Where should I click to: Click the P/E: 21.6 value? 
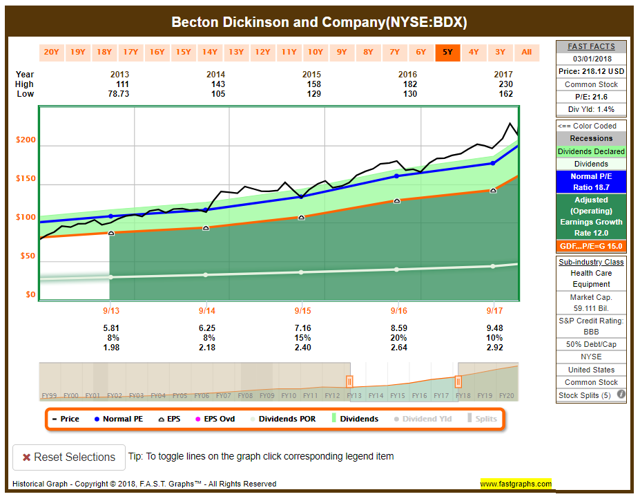(x=591, y=97)
